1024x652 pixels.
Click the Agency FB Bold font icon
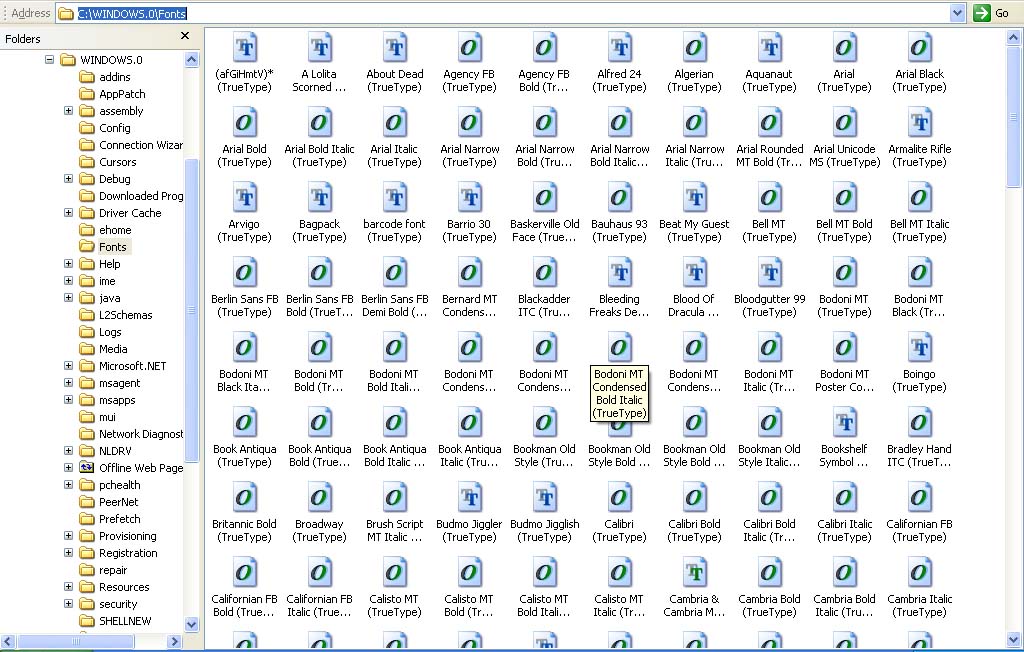point(544,47)
